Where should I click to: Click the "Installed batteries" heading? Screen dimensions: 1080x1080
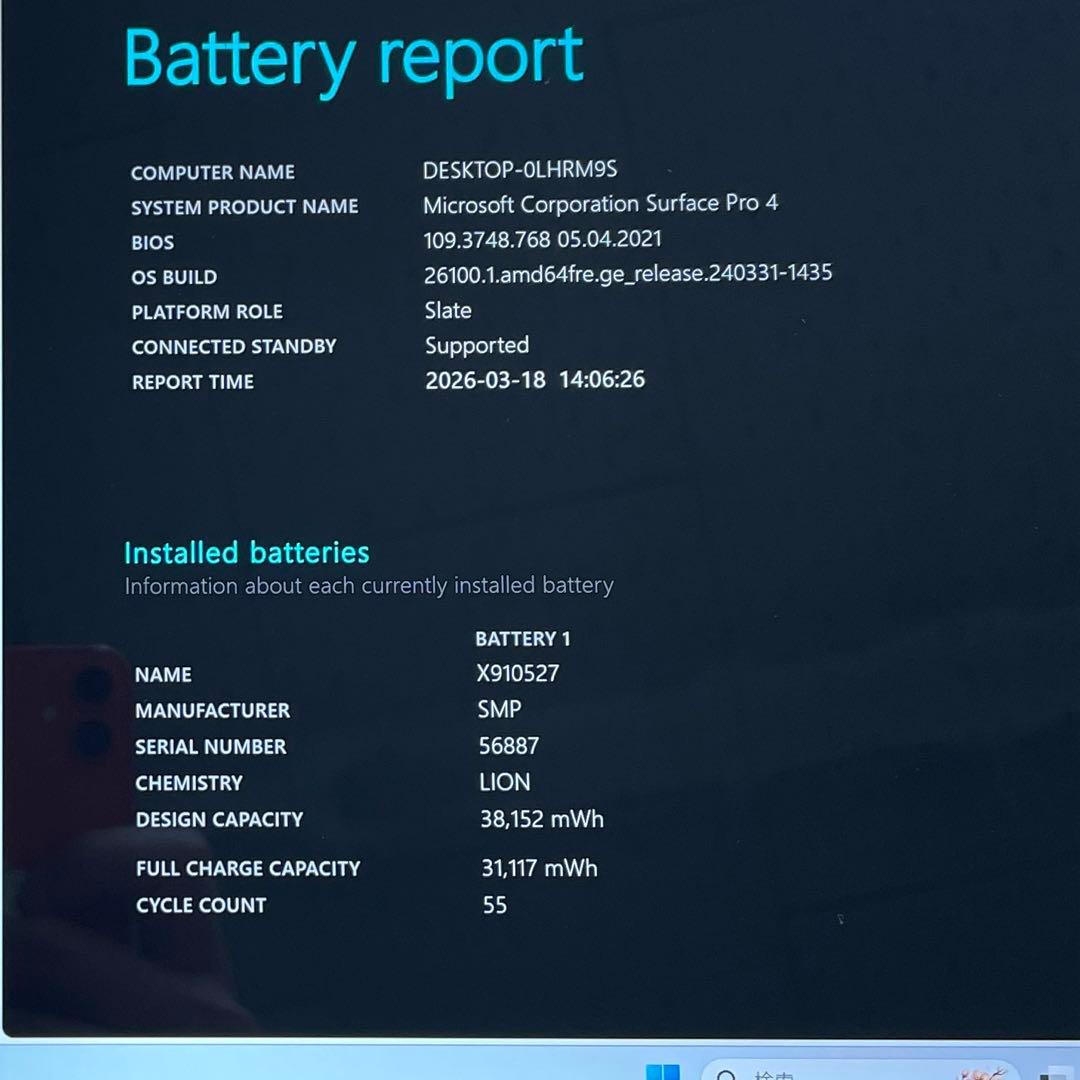click(247, 552)
